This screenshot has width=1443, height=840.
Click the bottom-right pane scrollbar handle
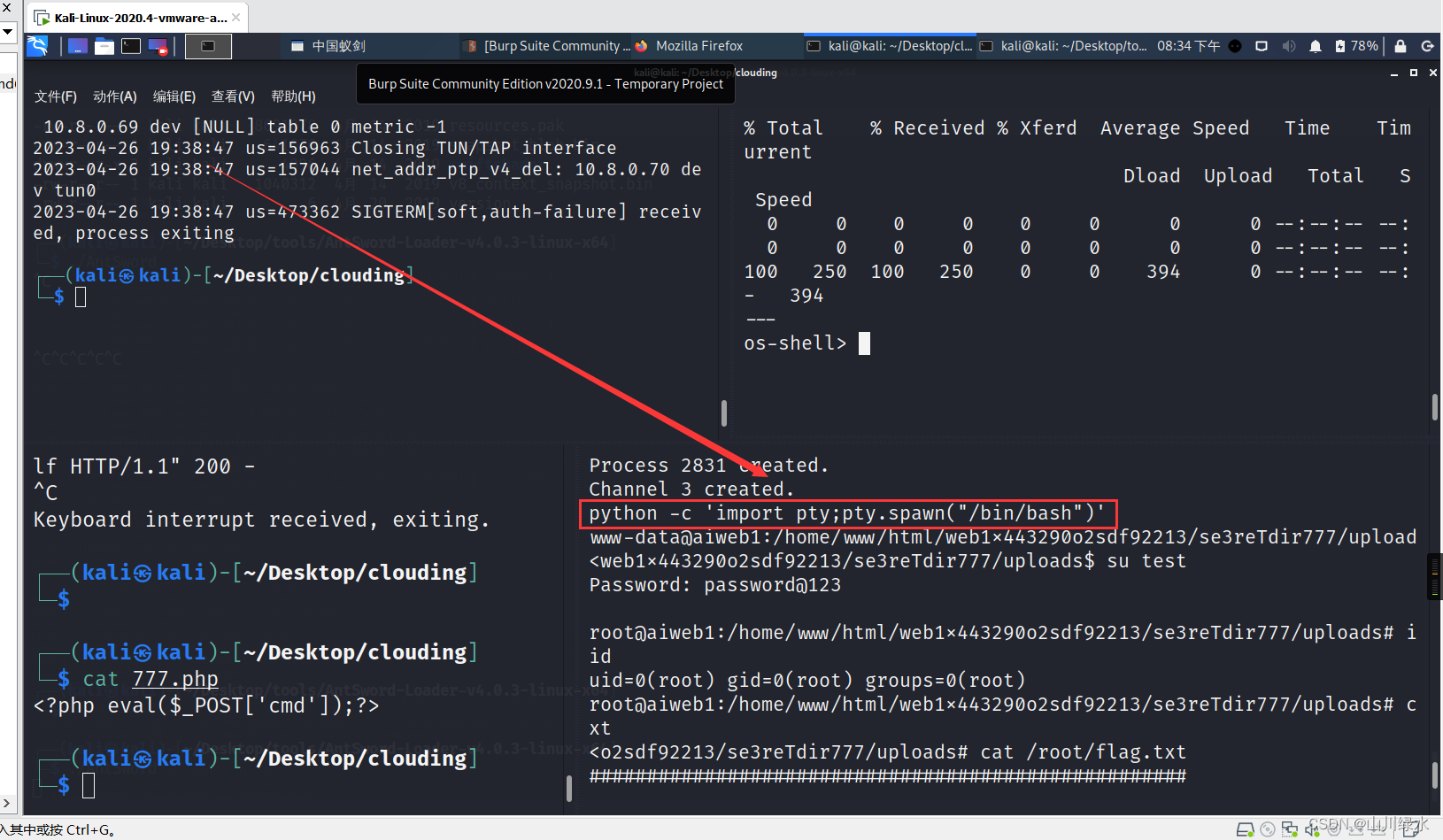click(1435, 776)
